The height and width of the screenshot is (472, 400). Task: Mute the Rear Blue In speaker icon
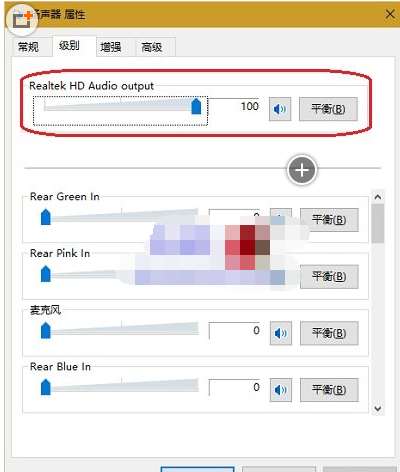tap(281, 390)
